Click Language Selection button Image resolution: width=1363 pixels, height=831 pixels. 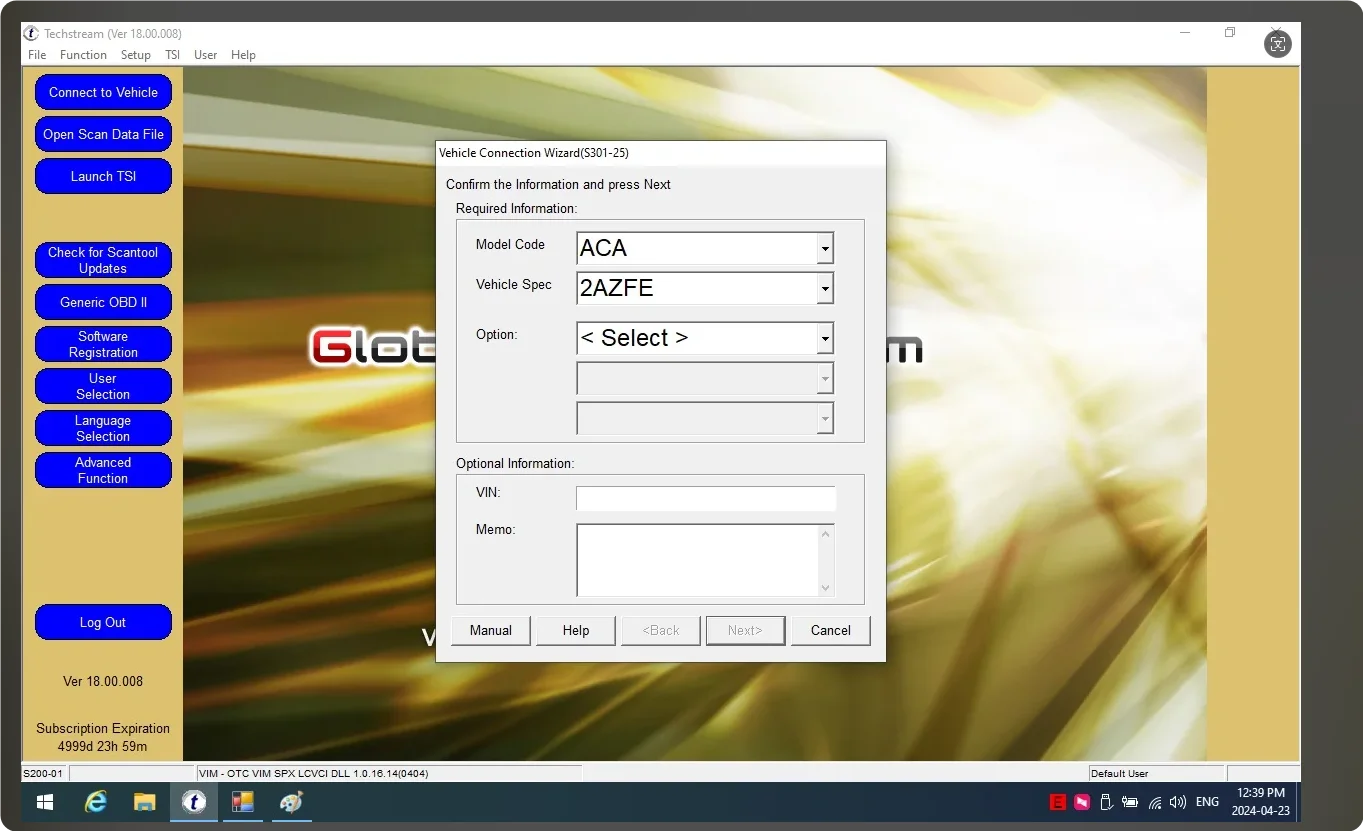pos(103,428)
